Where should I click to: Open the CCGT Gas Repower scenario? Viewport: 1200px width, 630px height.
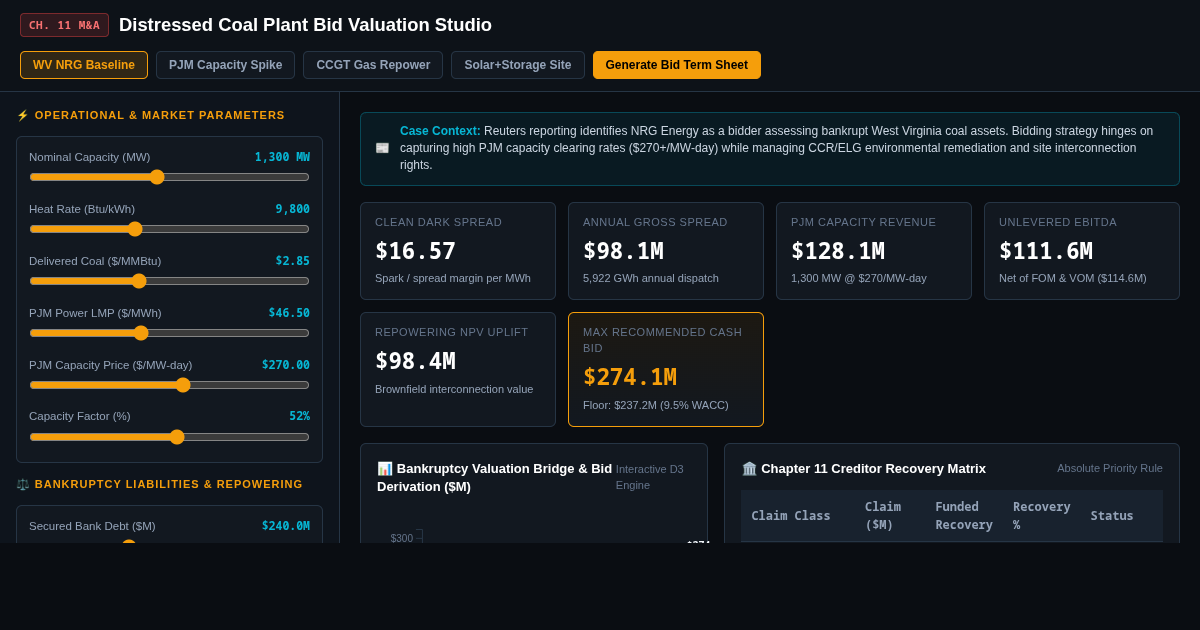[x=373, y=65]
